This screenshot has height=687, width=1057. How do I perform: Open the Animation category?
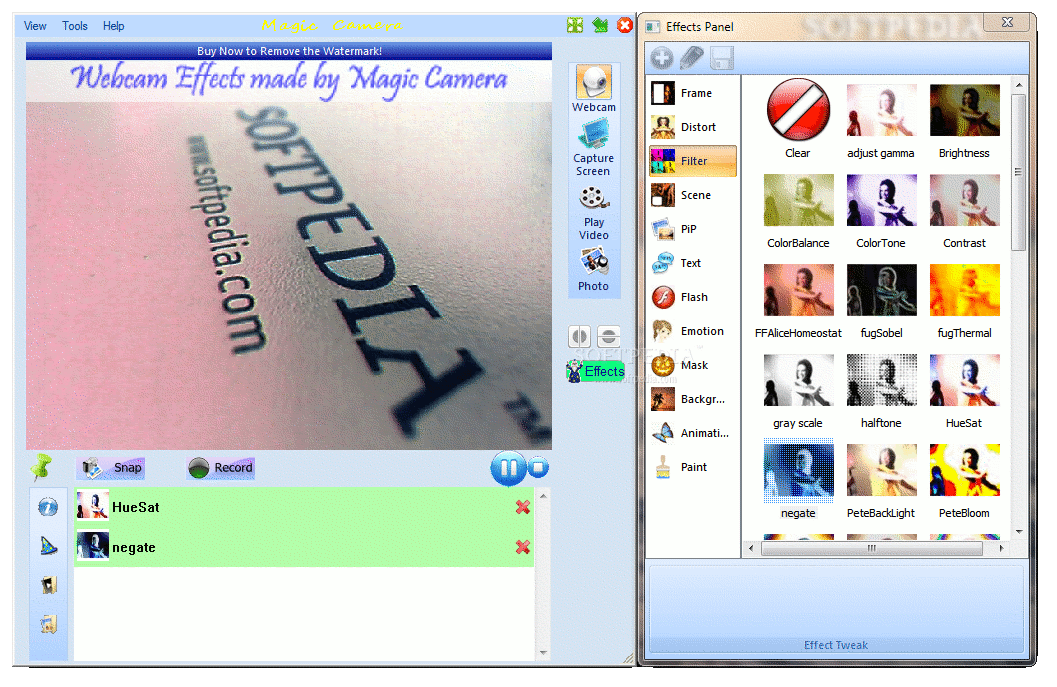tap(692, 433)
